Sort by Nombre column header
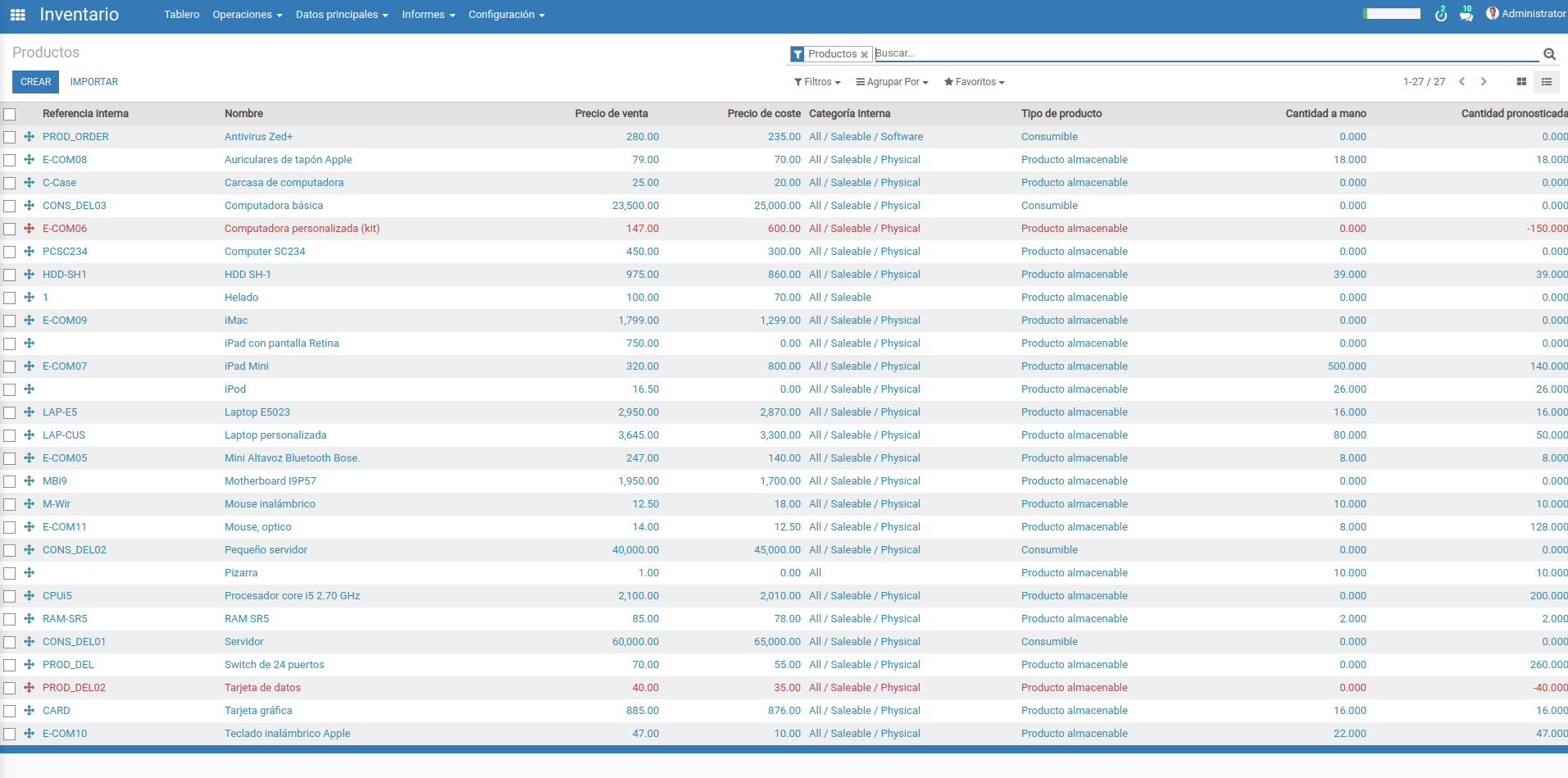This screenshot has height=778, width=1568. point(243,114)
